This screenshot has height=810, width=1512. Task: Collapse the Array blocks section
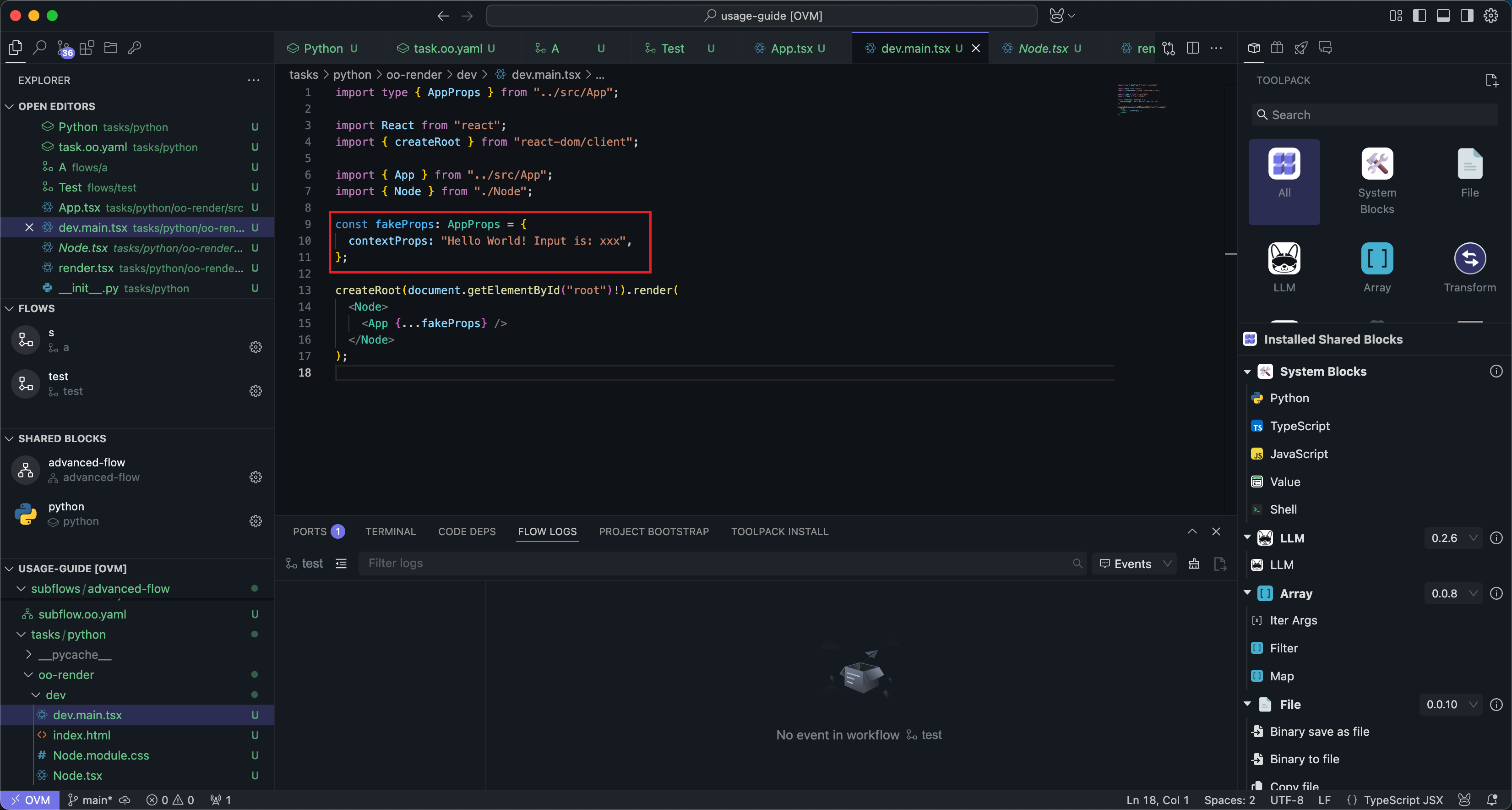tap(1247, 593)
